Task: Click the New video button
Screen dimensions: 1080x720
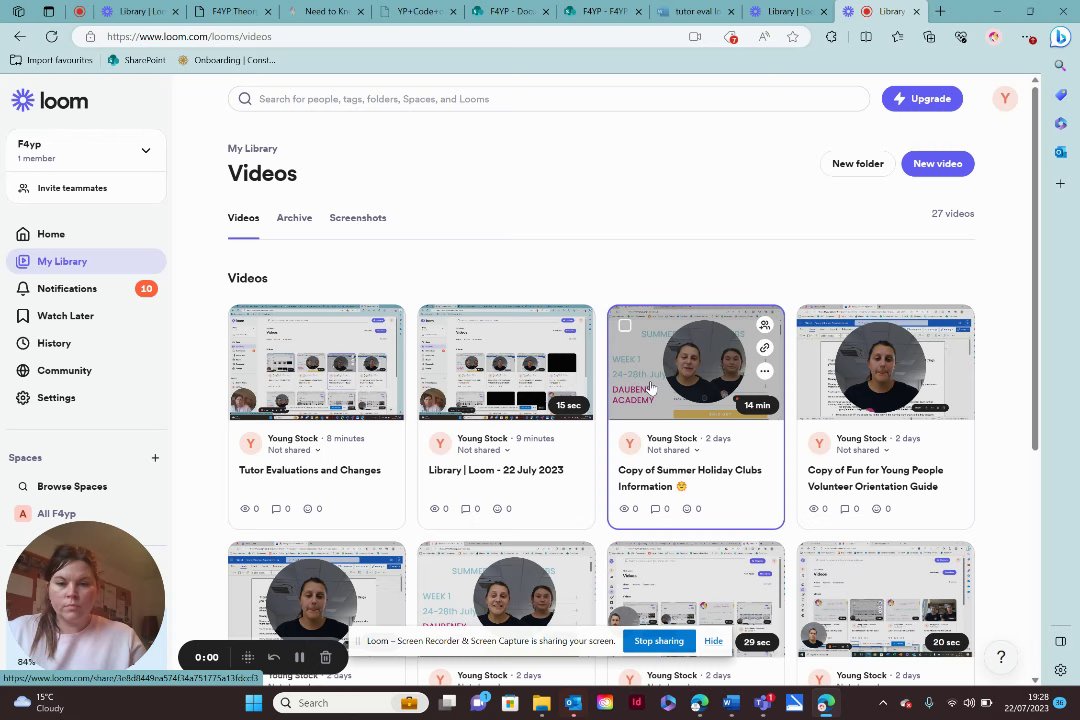Action: click(x=937, y=163)
